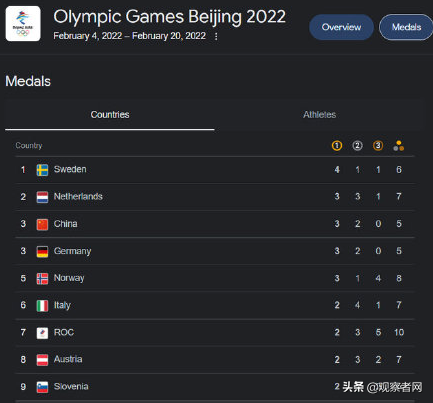Open the Netherlands row
433x403 pixels.
[215, 197]
